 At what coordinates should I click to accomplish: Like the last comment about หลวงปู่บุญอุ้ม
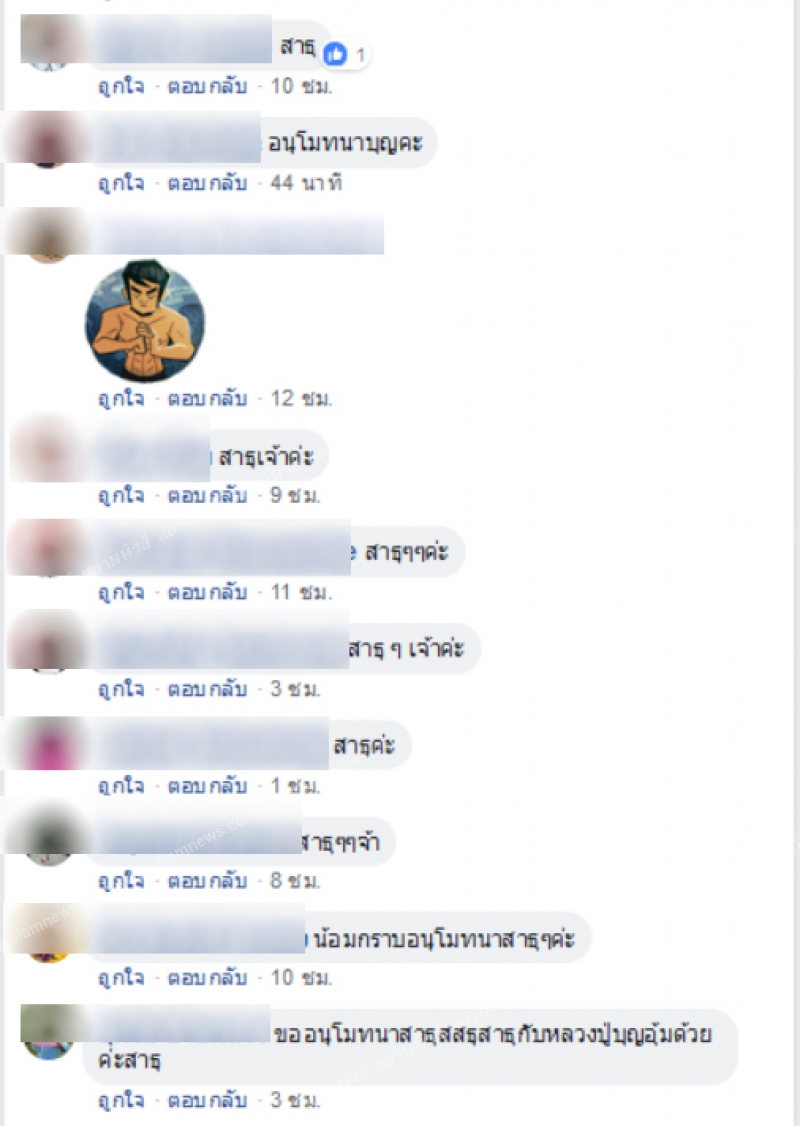pyautogui.click(x=121, y=1100)
